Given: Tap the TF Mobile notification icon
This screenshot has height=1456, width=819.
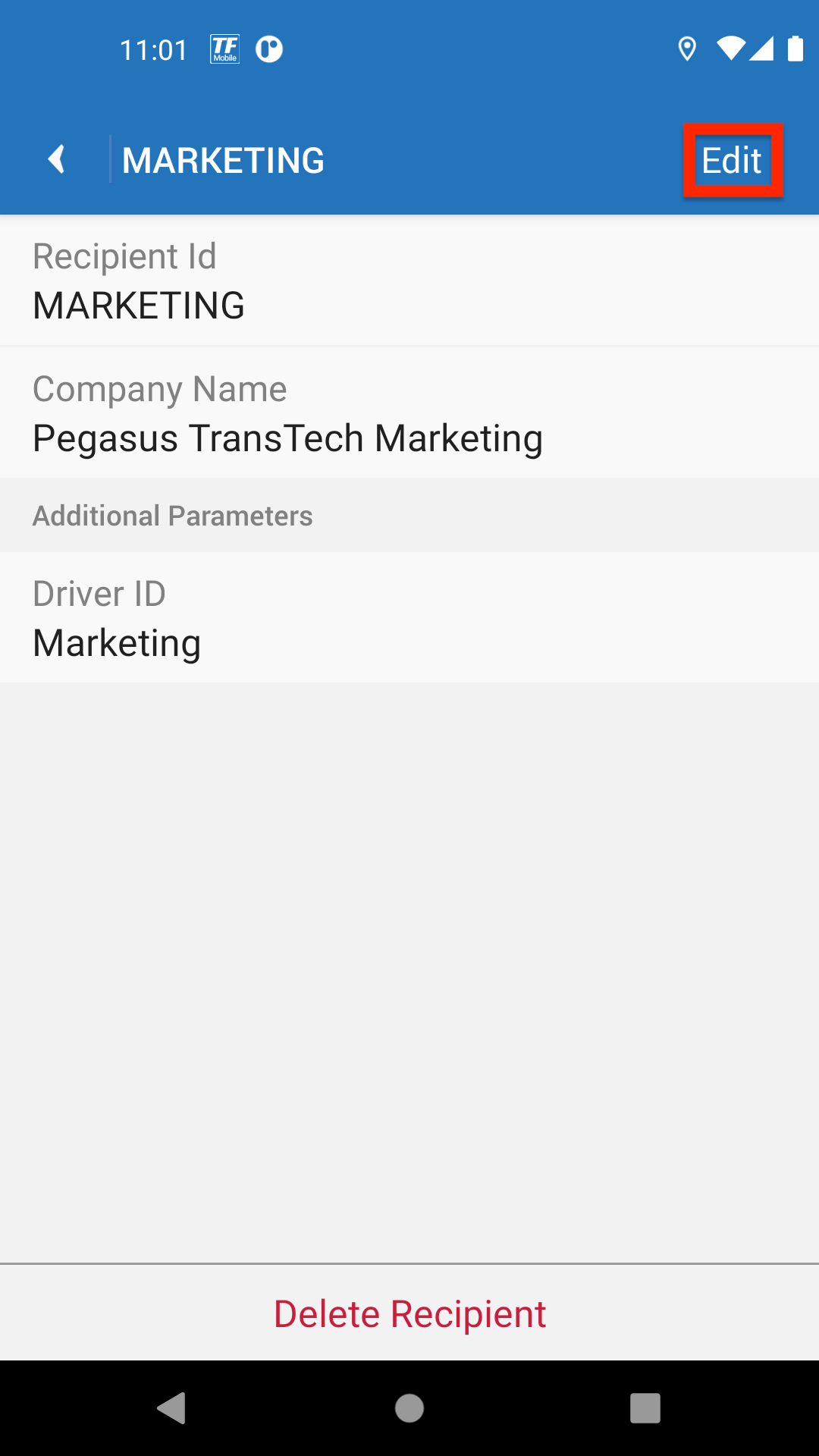Looking at the screenshot, I should click(224, 49).
